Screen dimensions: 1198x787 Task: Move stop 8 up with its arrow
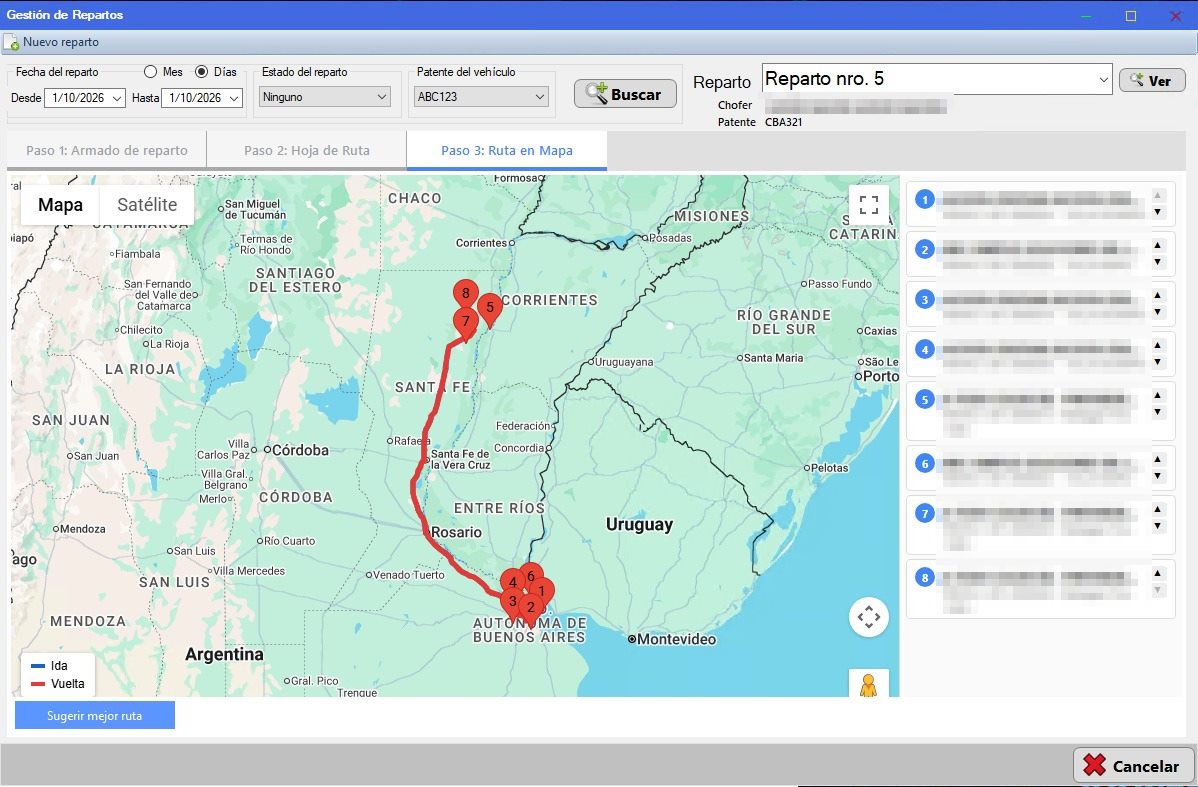(x=1158, y=573)
